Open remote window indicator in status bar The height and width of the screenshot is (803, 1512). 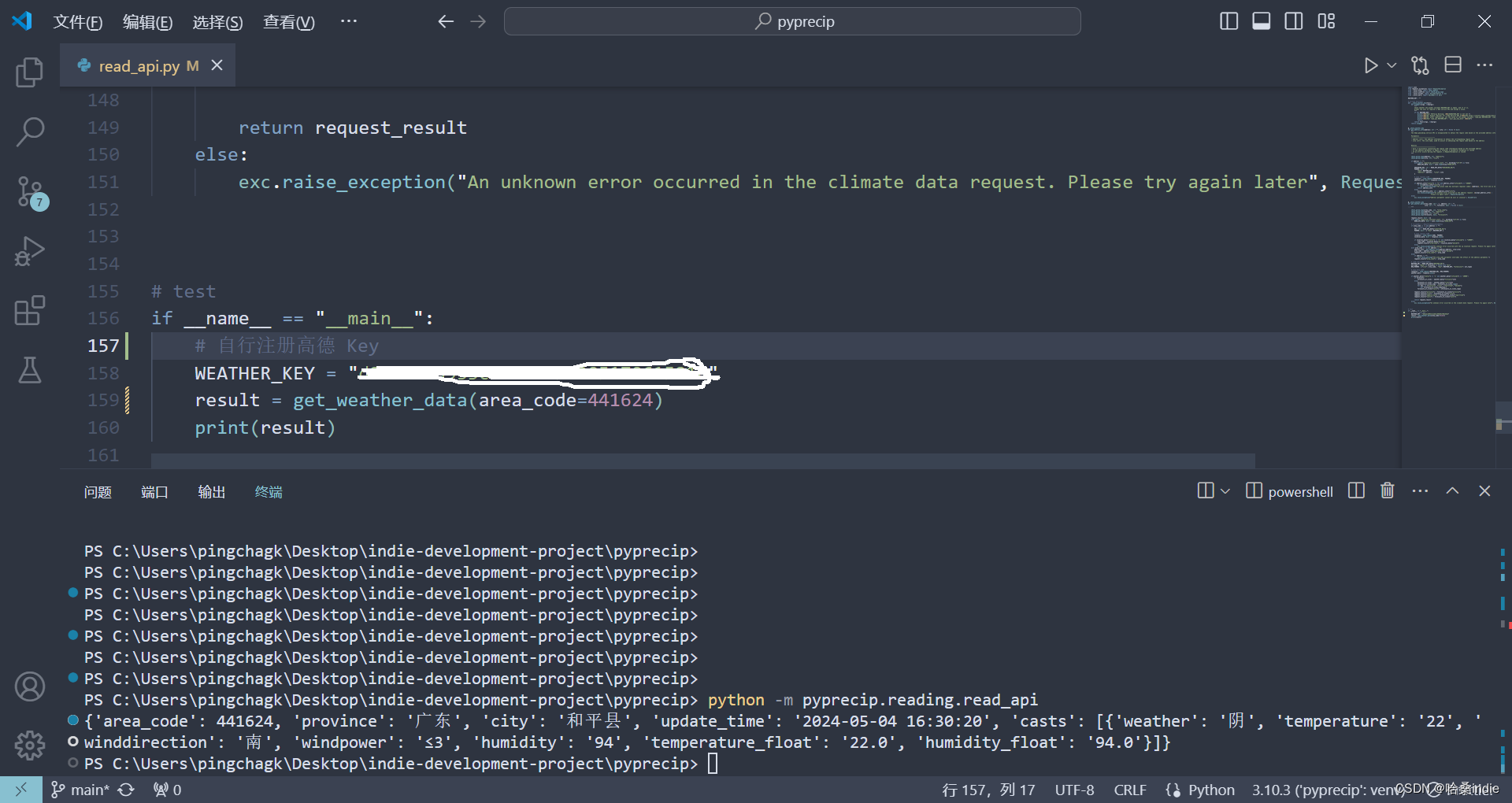[x=21, y=789]
